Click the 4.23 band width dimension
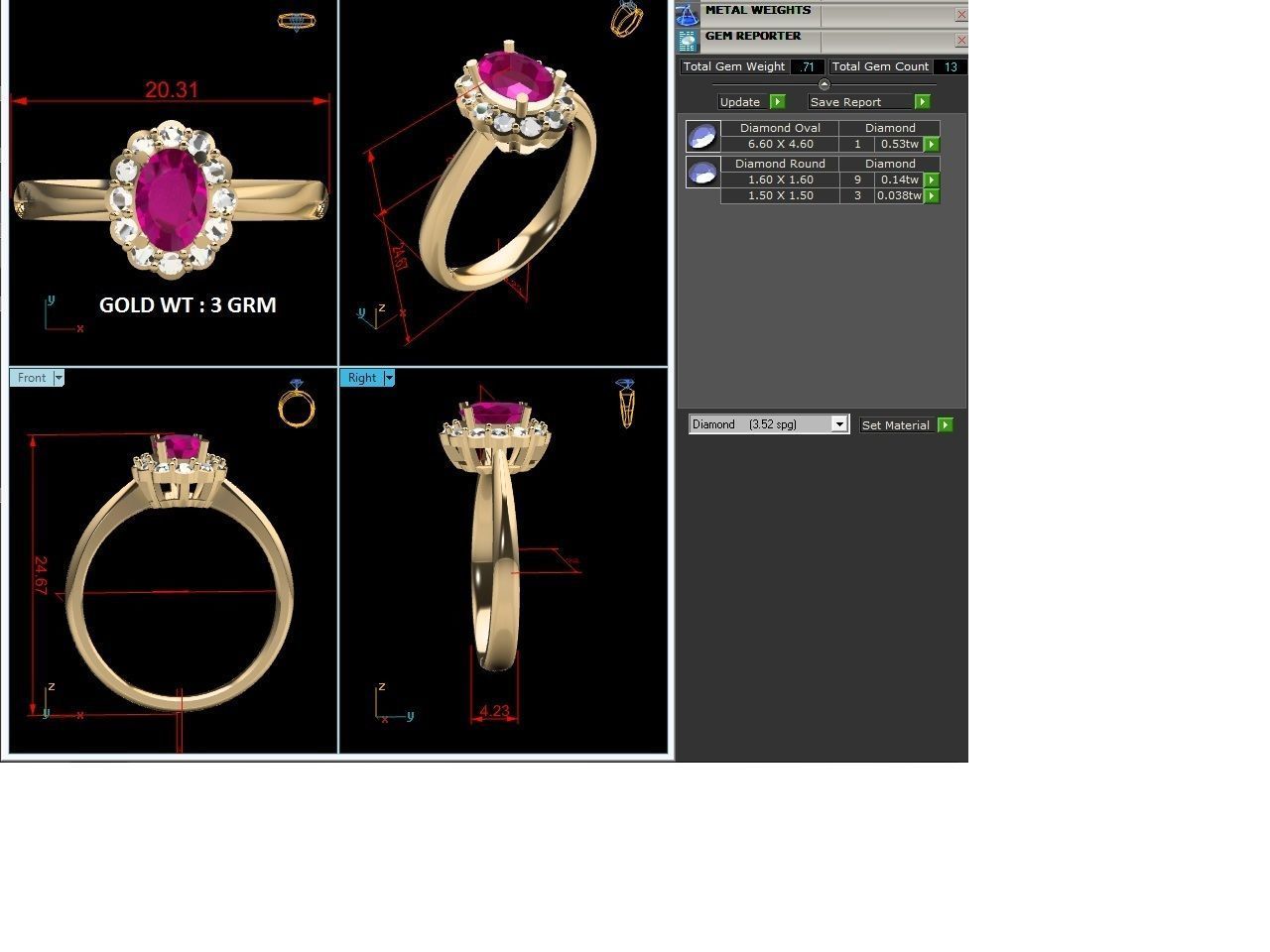1270x952 pixels. (494, 711)
